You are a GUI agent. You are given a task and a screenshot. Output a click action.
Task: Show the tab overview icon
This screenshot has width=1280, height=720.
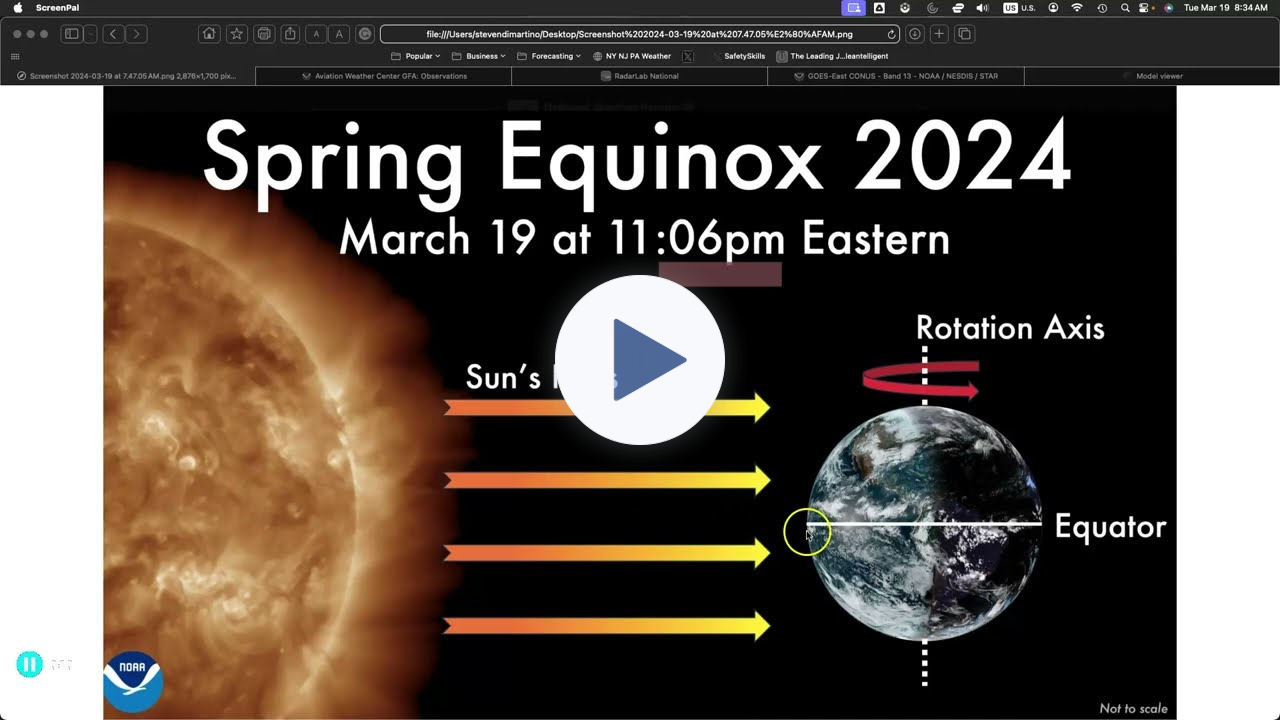click(x=963, y=33)
